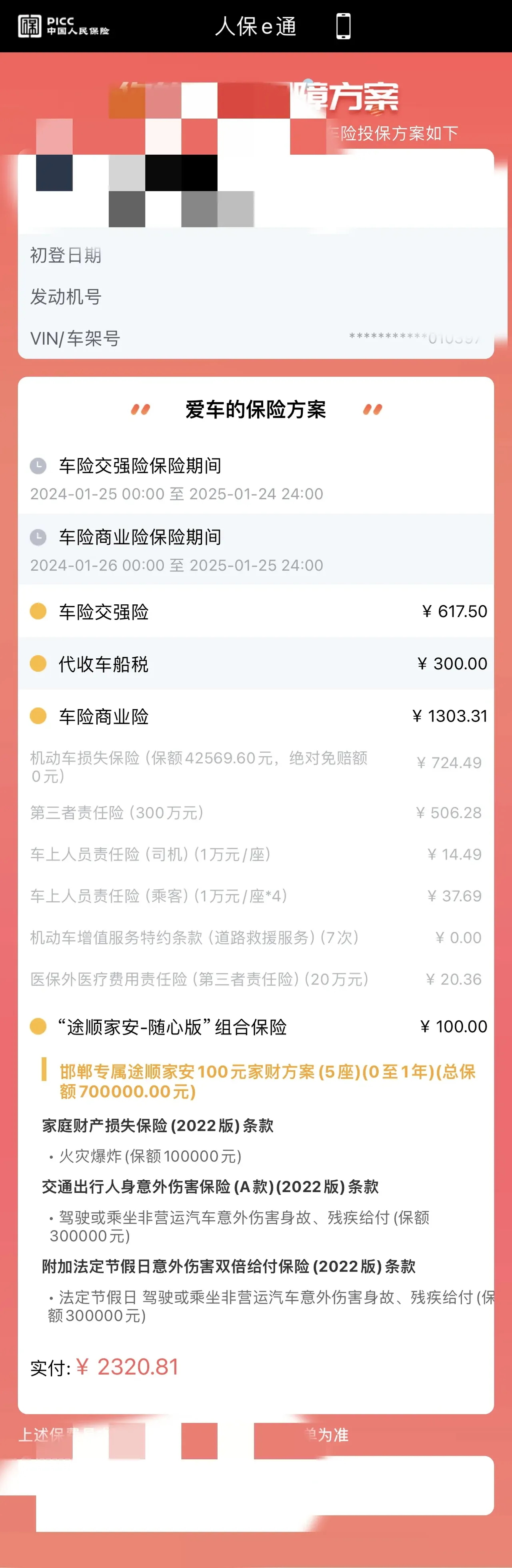Toggle the 医保外医疗费用责任险 coverage row
Viewport: 512px width, 1568px height.
coord(256,979)
